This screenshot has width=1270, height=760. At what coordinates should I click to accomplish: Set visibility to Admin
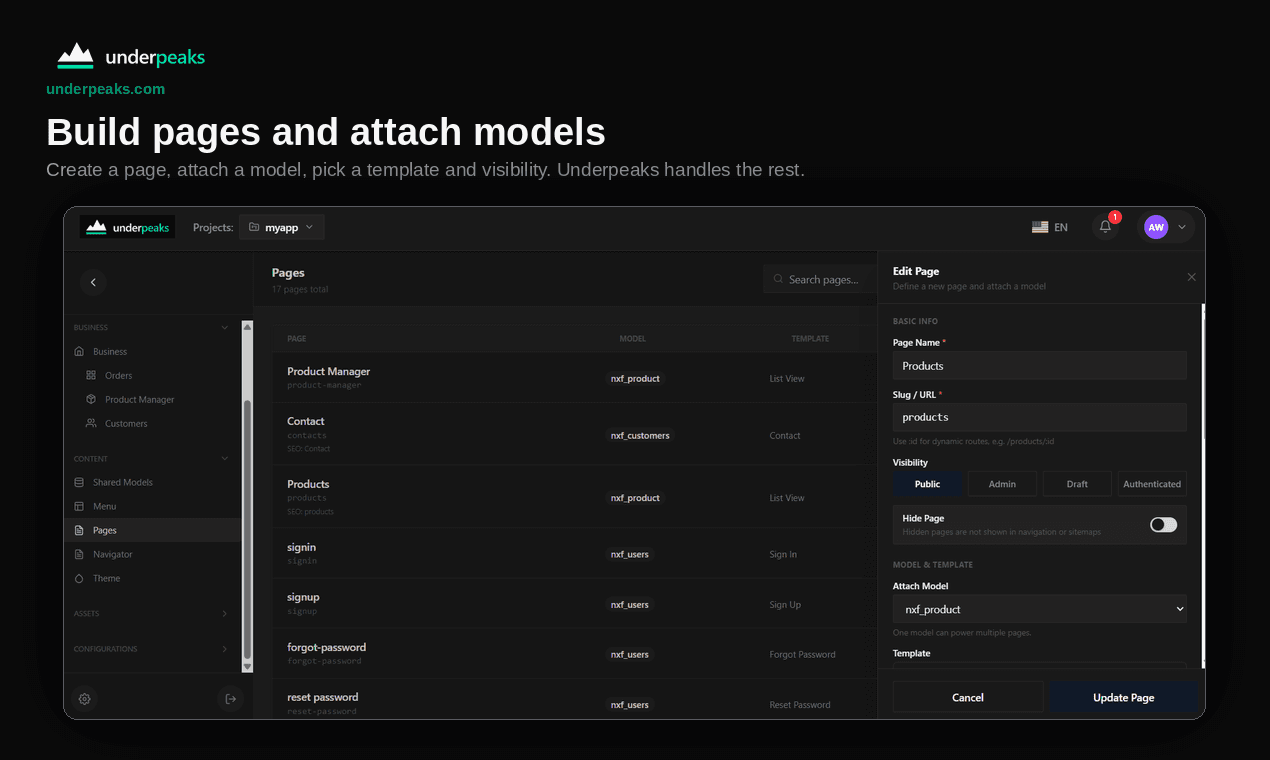point(1002,484)
